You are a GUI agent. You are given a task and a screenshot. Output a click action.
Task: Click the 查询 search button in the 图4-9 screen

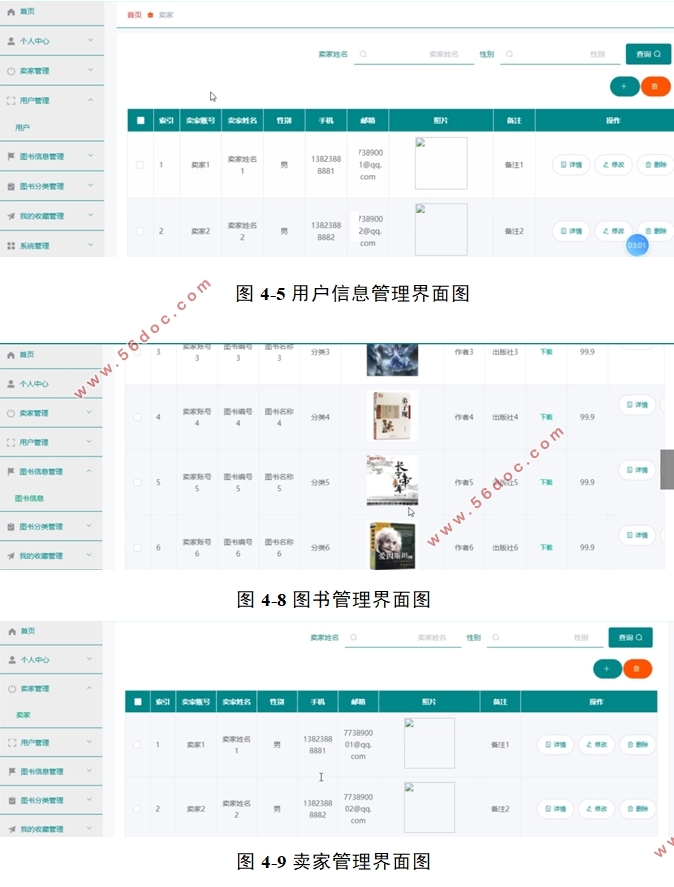pos(630,637)
